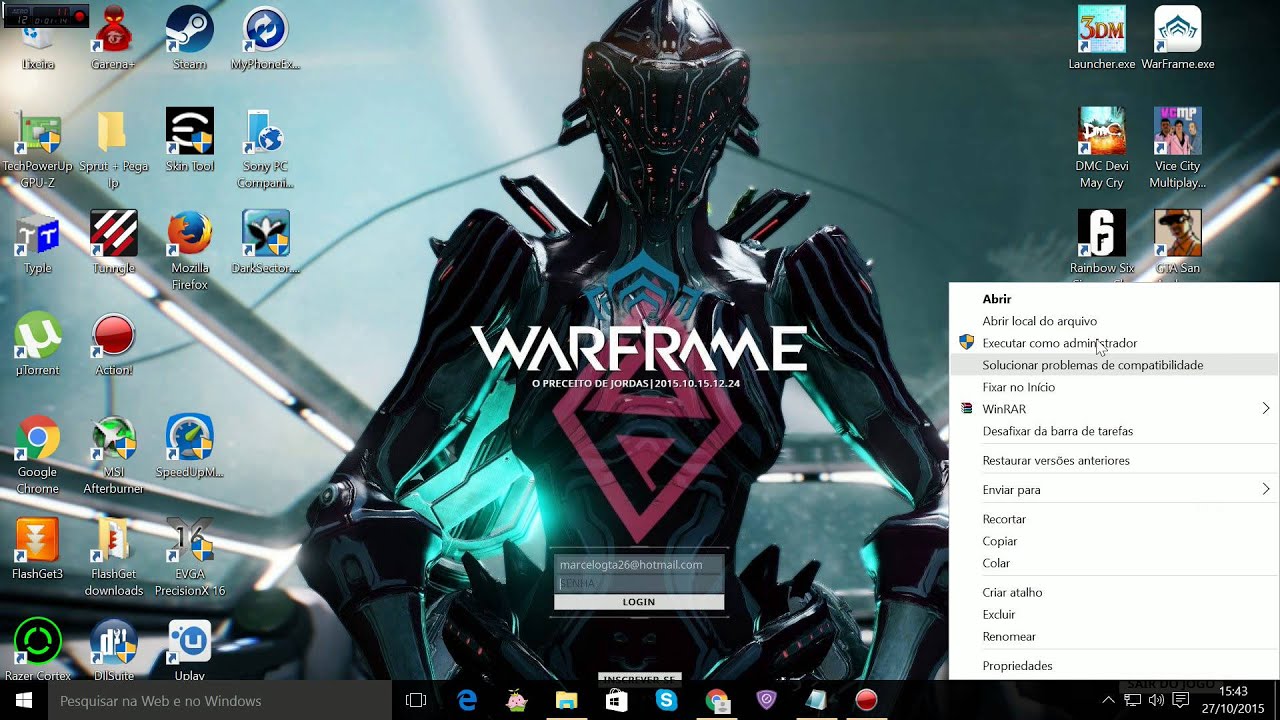The width and height of the screenshot is (1280, 720).
Task: Select the 3DM Launcher.exe icon
Action: (x=1102, y=38)
